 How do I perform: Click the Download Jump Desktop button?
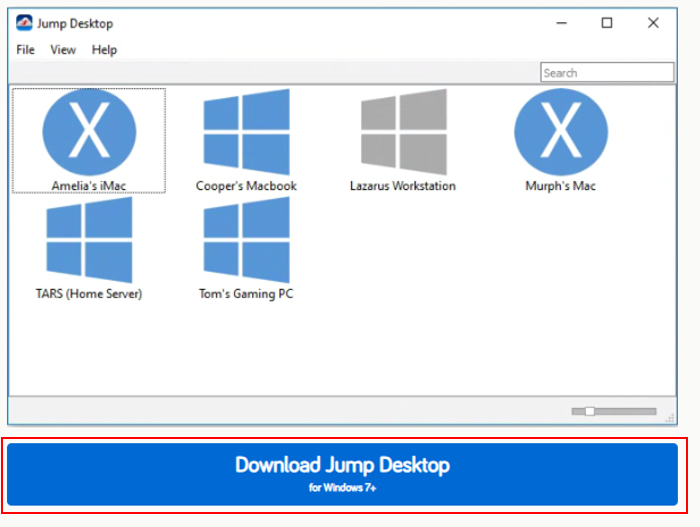342,474
